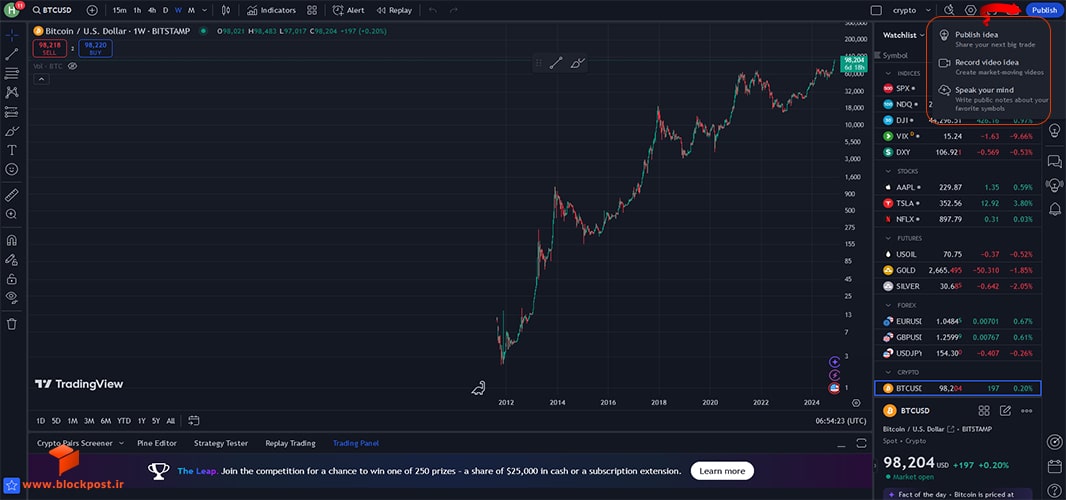The width and height of the screenshot is (1066, 500).
Task: Open the alerts bell in right sidebar
Action: [x=1054, y=208]
